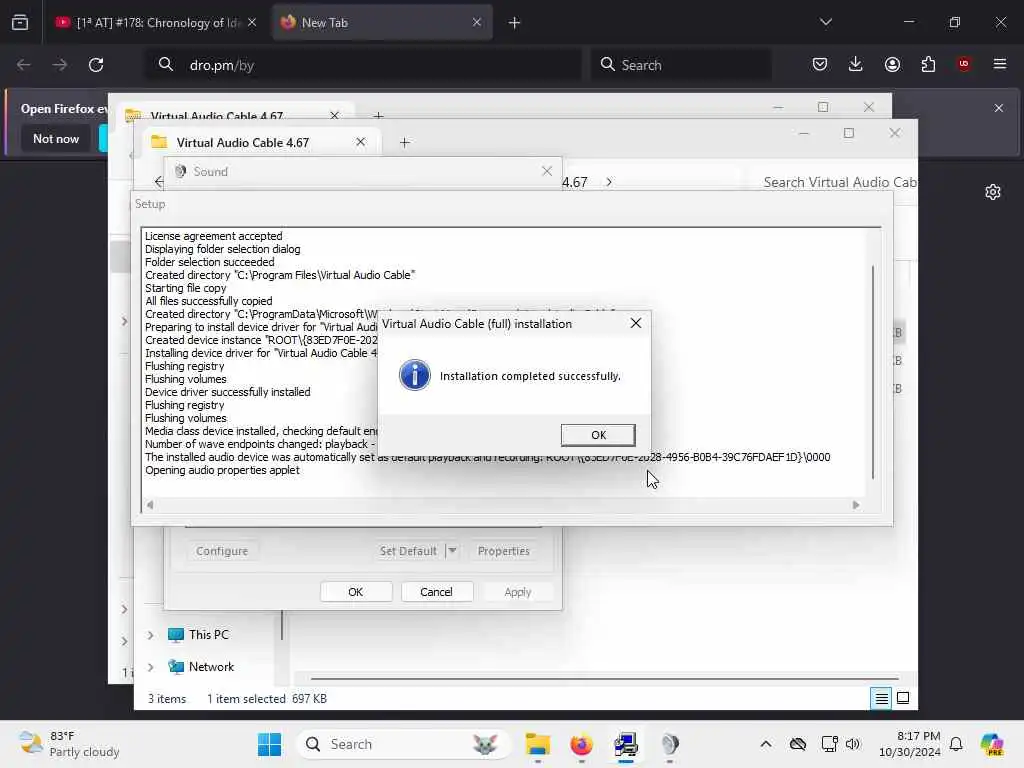Open the Firefox account icon
Screen dimensions: 1024x768
pyautogui.click(x=892, y=64)
